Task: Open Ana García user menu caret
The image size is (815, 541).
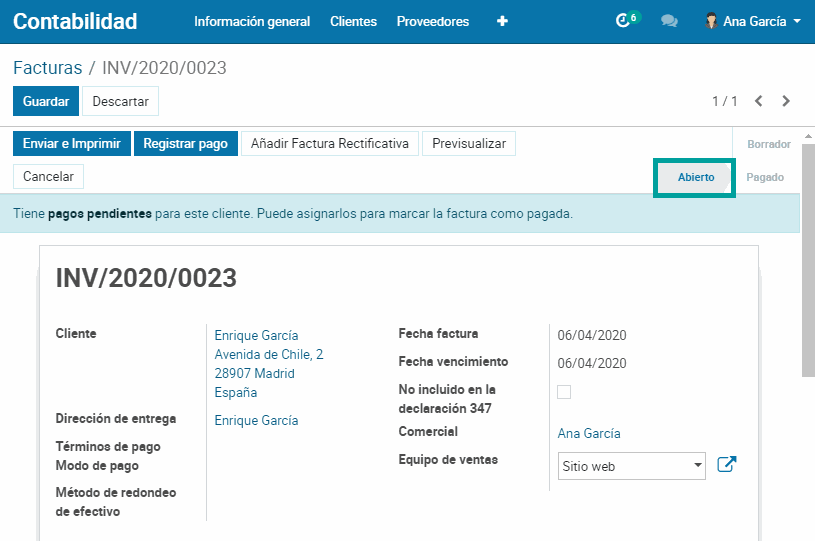Action: (797, 21)
